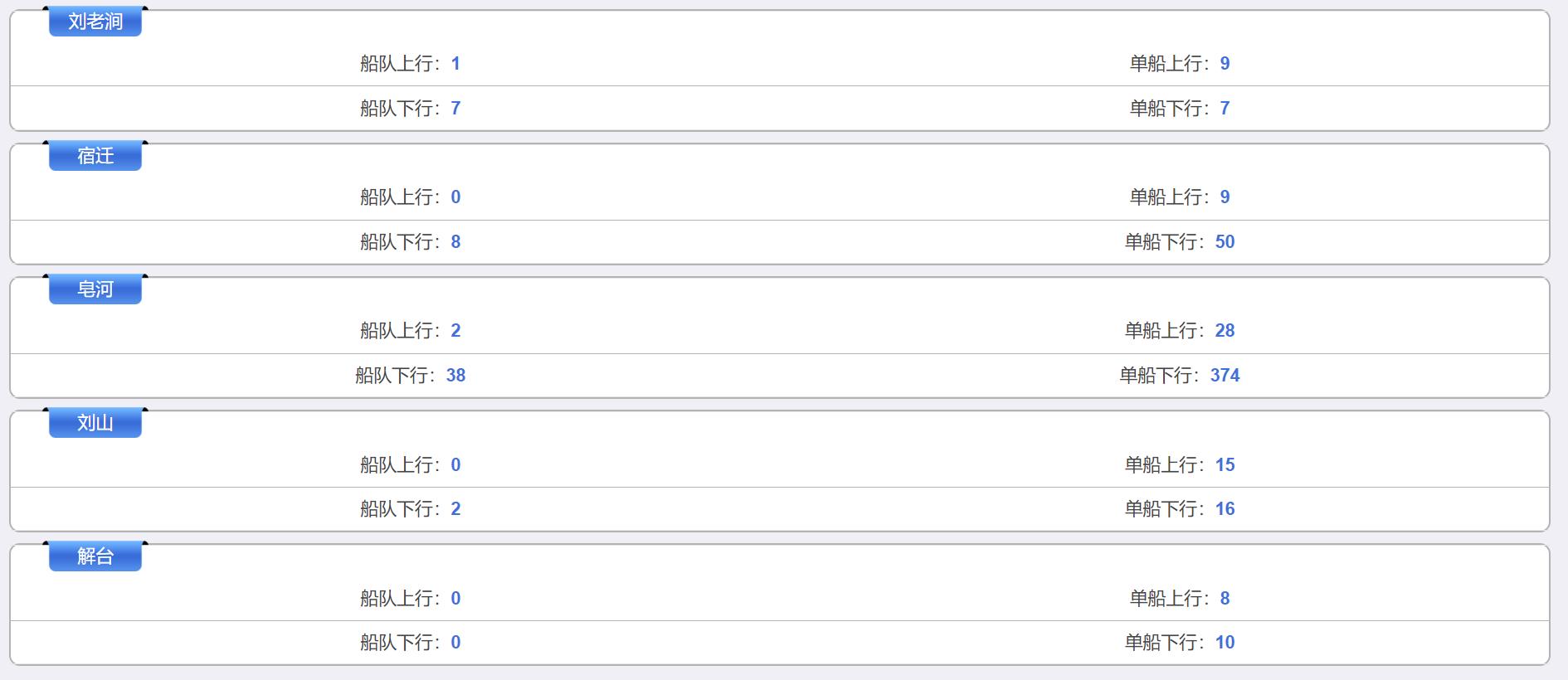Image resolution: width=1568 pixels, height=680 pixels.
Task: Click the 刘山 blue label
Action: (x=95, y=423)
